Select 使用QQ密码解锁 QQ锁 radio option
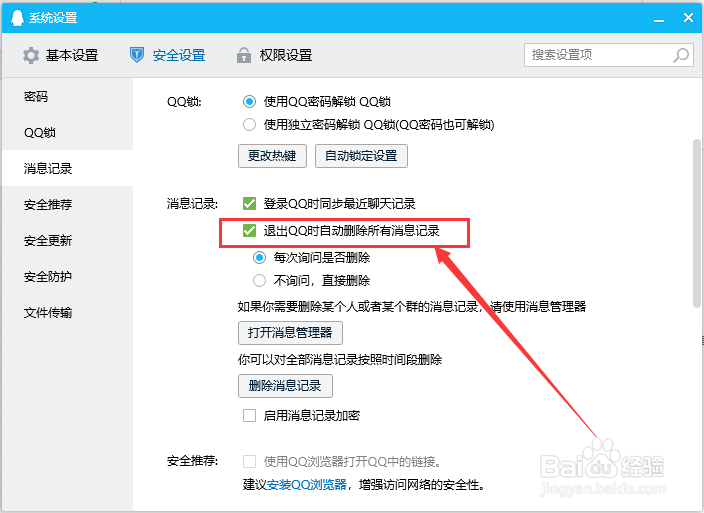This screenshot has height=513, width=704. [x=249, y=102]
